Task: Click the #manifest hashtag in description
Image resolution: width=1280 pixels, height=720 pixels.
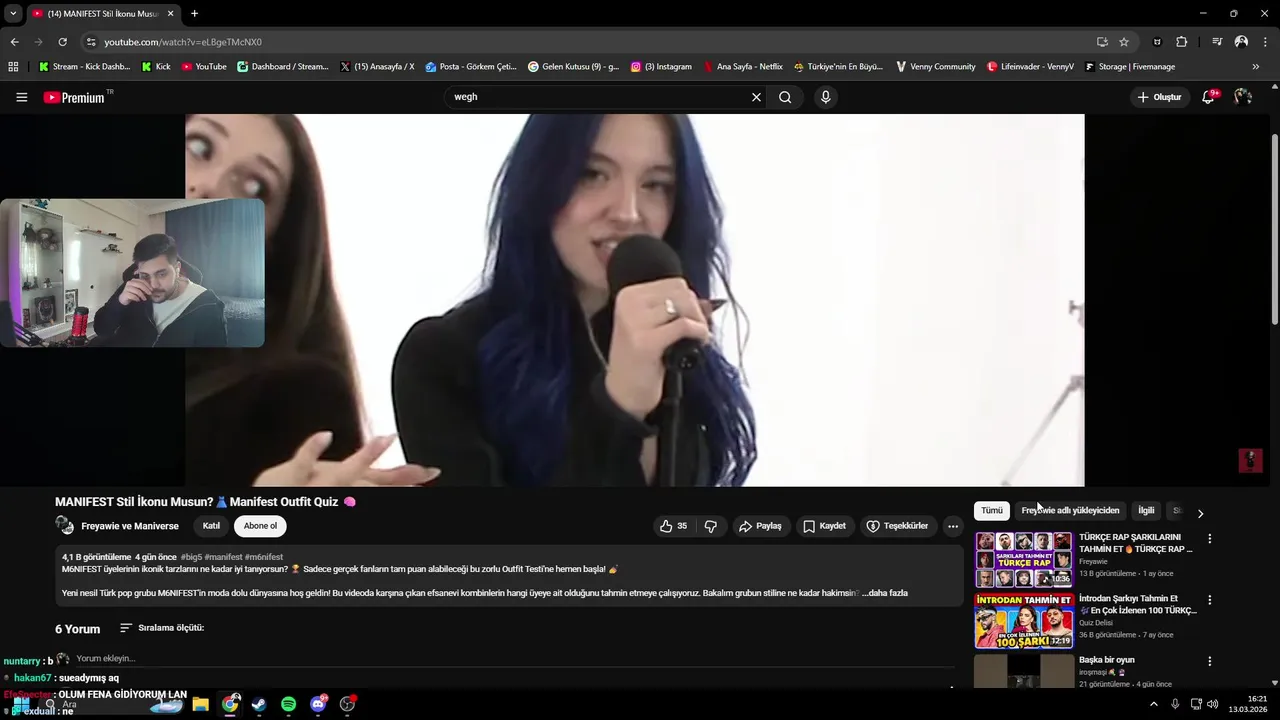Action: [x=223, y=557]
